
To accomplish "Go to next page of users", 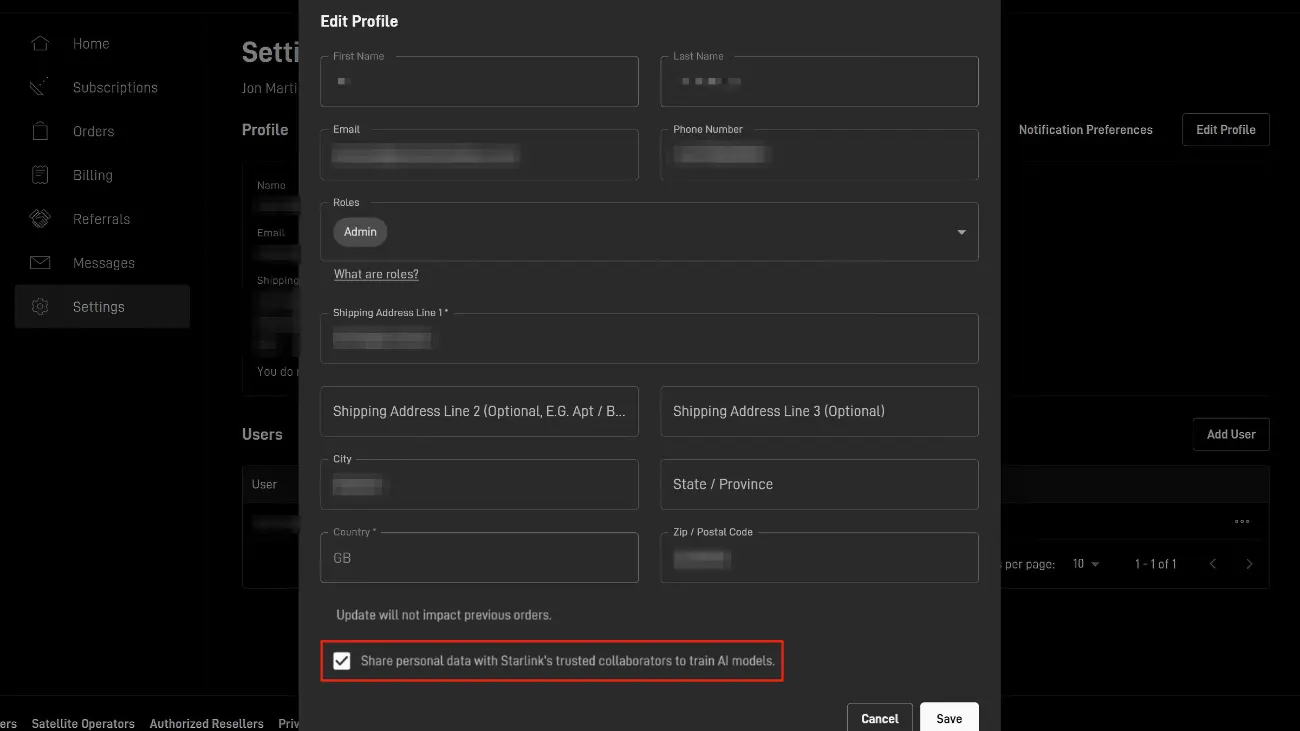I will pos(1249,564).
